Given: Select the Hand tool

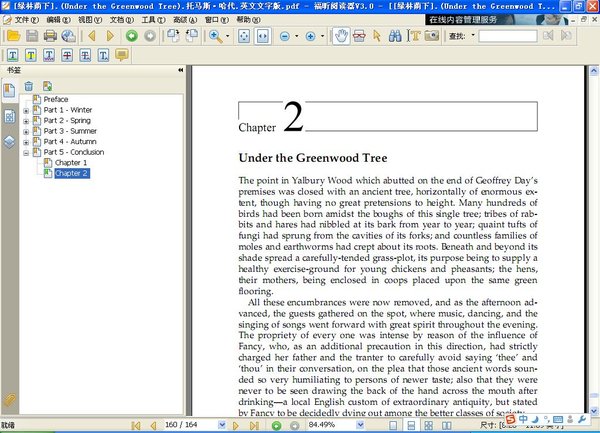Looking at the screenshot, I should 341,36.
